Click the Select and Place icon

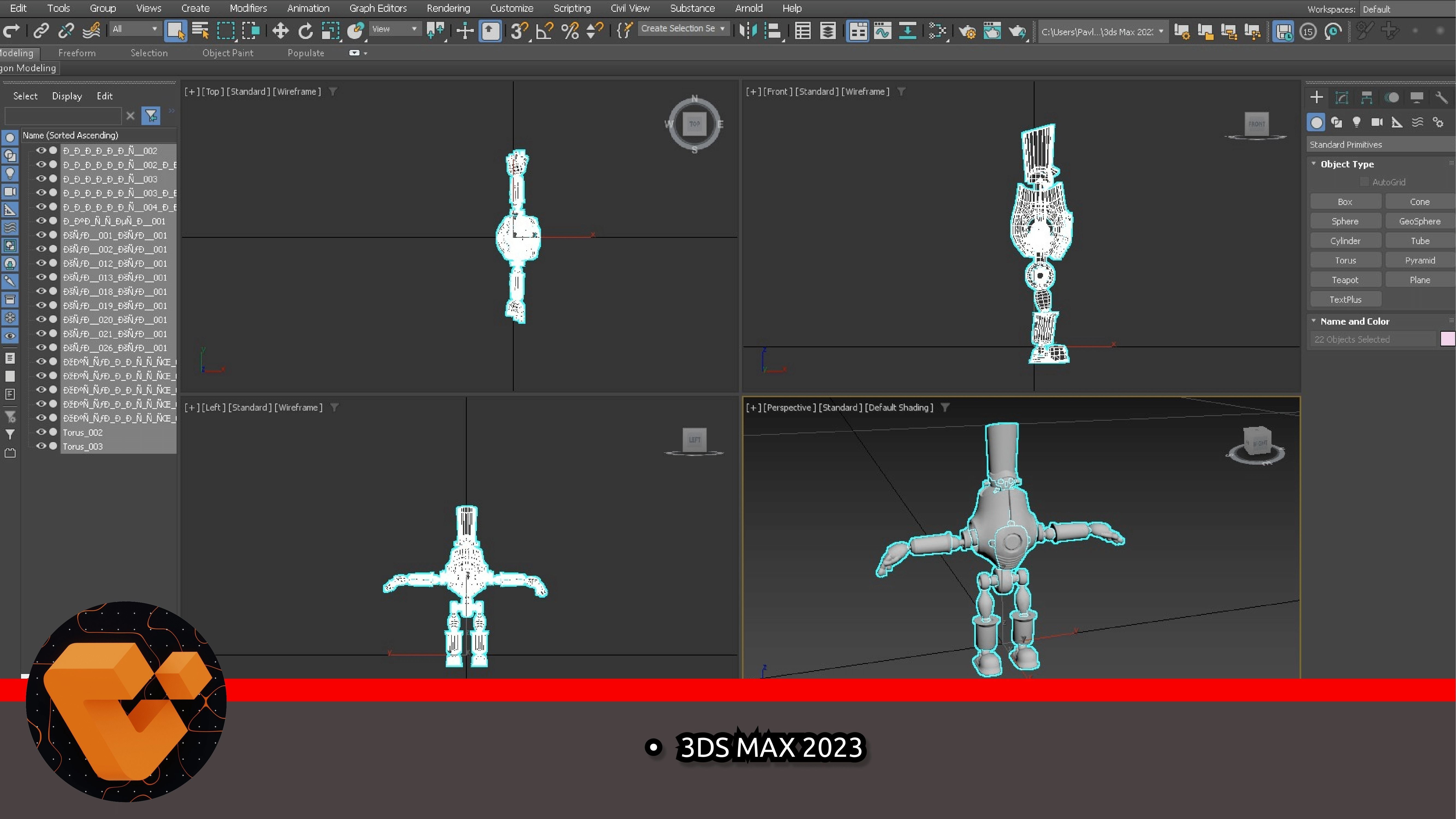click(x=355, y=31)
